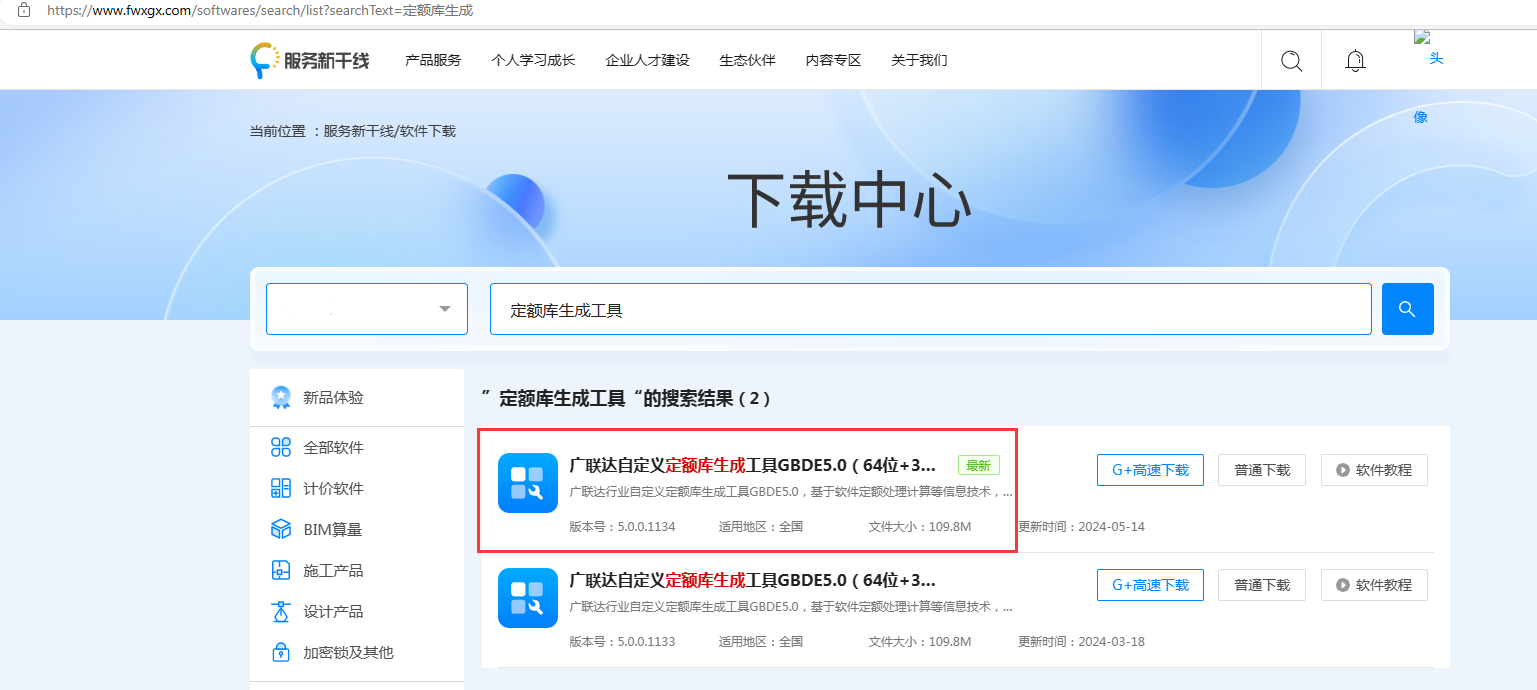Click the blue search button

[1407, 309]
